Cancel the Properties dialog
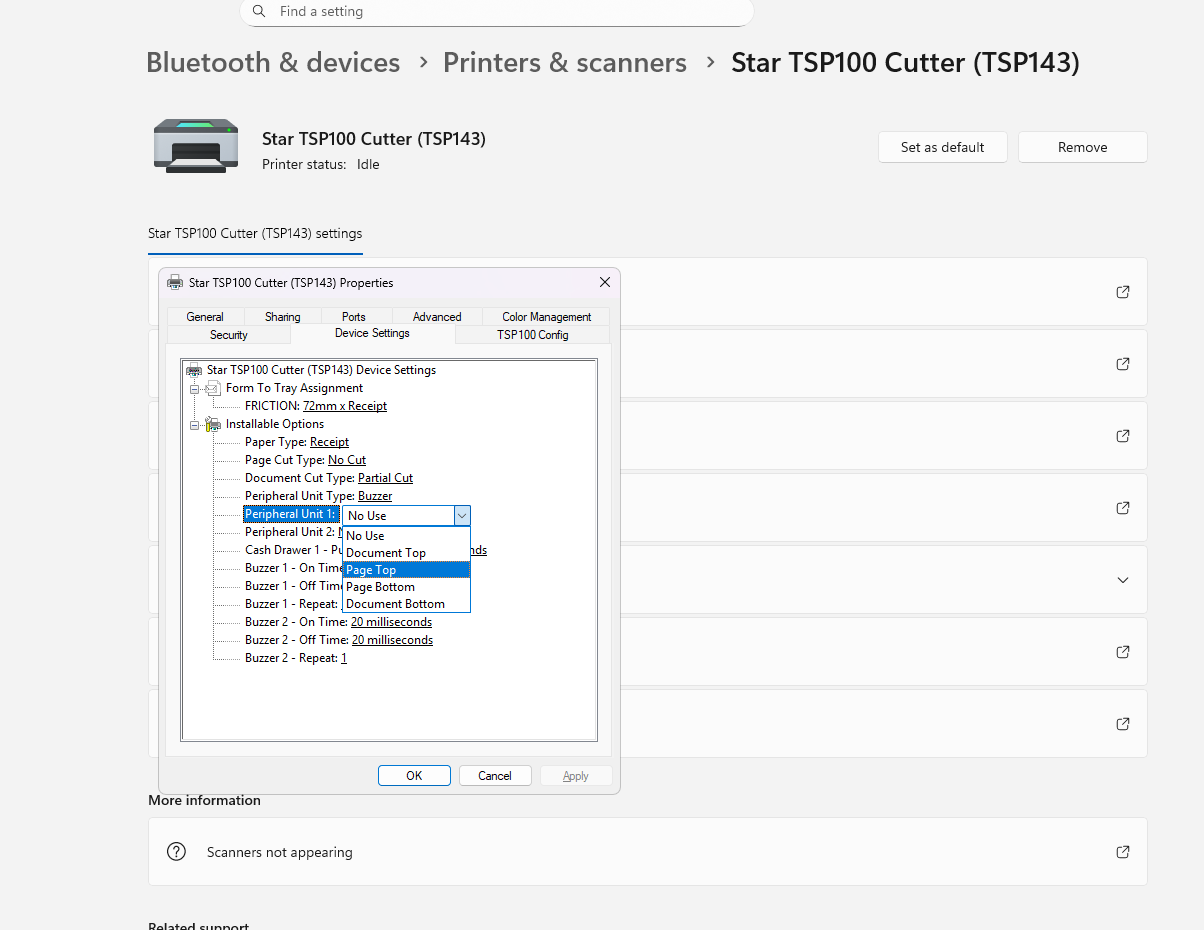The width and height of the screenshot is (1204, 930). tap(495, 776)
